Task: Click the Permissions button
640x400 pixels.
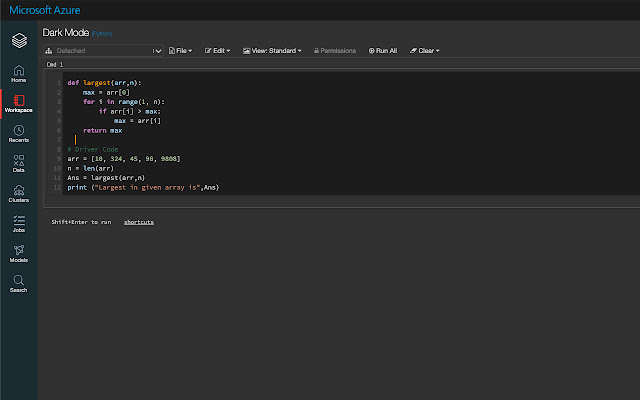Action: pos(335,51)
